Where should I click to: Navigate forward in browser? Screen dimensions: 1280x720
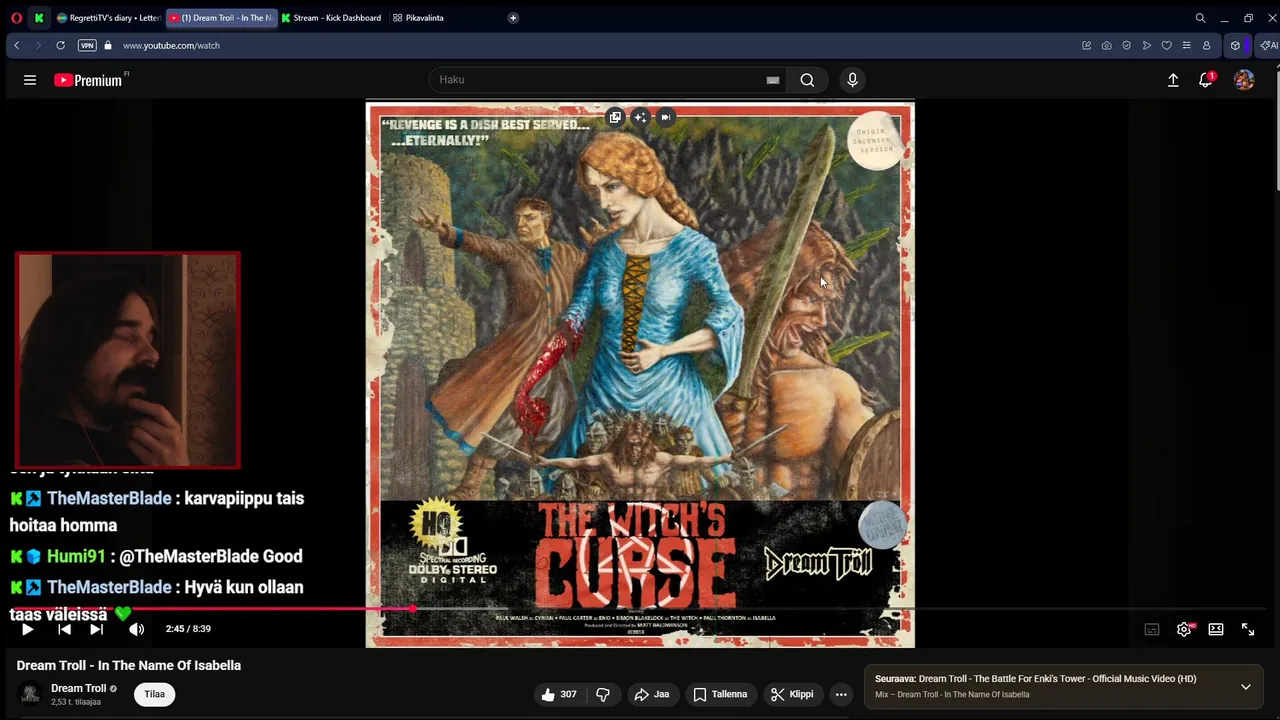coord(38,45)
